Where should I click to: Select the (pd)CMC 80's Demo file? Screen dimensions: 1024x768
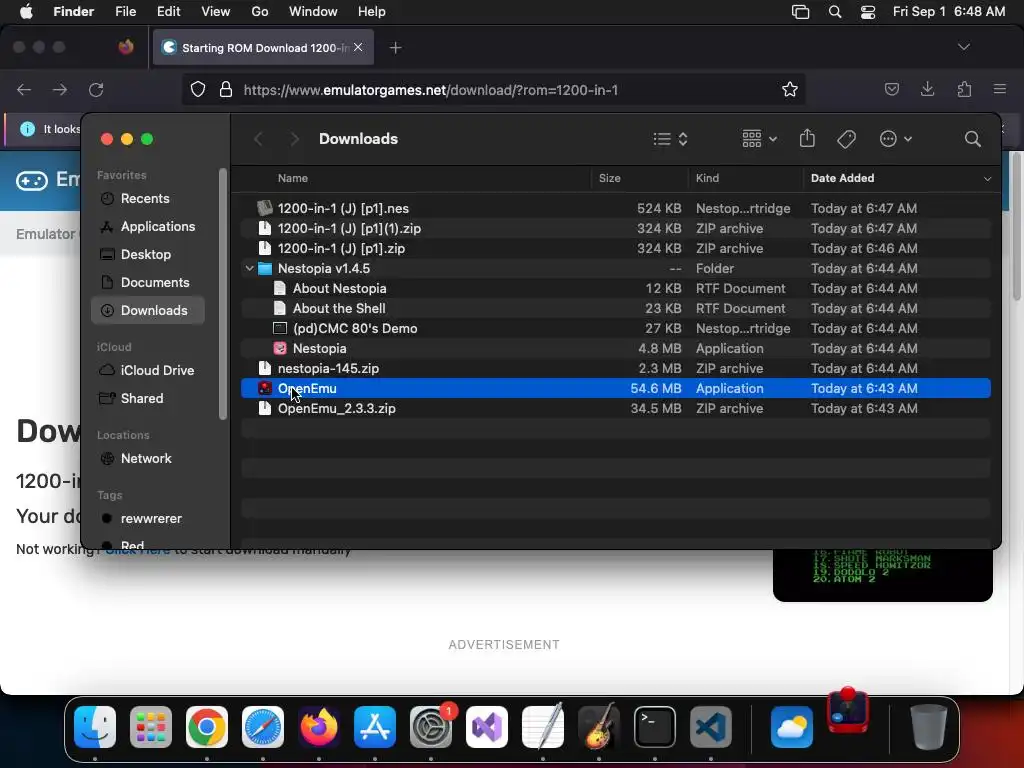pyautogui.click(x=616, y=328)
